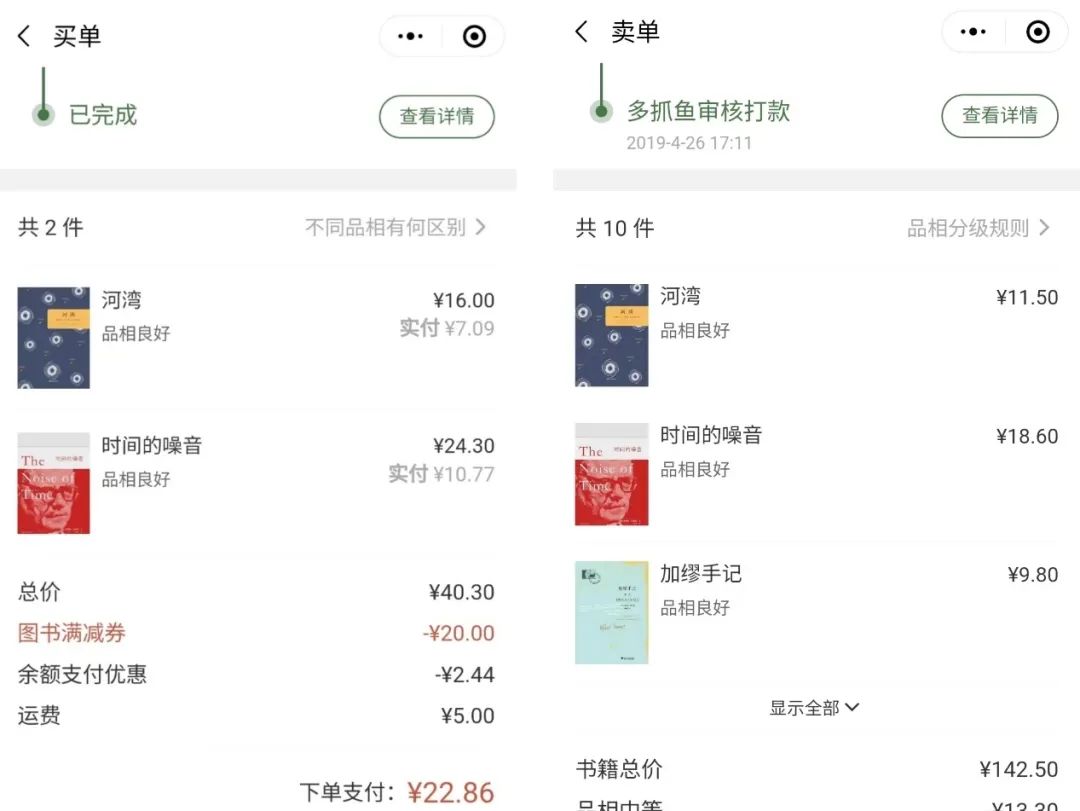Image resolution: width=1080 pixels, height=811 pixels.
Task: Open 查看详情 for the sell order
Action: click(x=1000, y=116)
